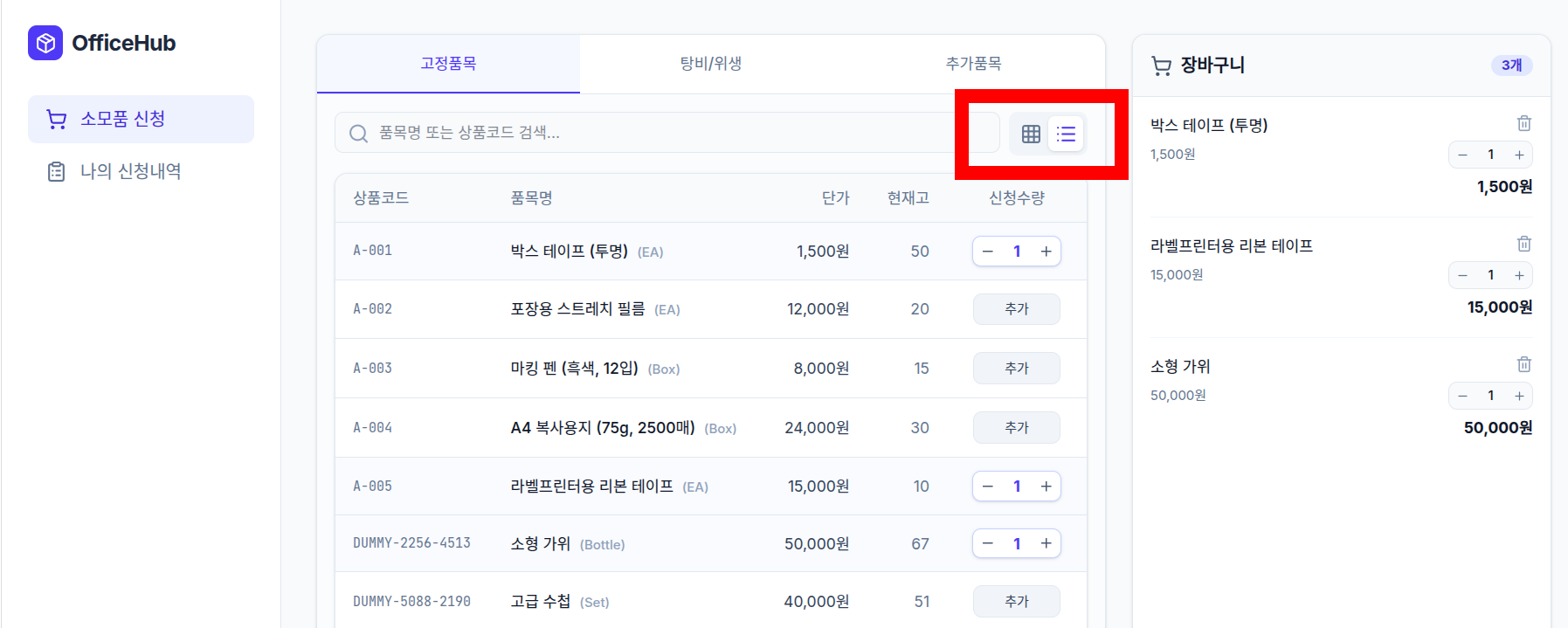Click 소형 가위 name in cart
The image size is (1568, 628).
1180,367
